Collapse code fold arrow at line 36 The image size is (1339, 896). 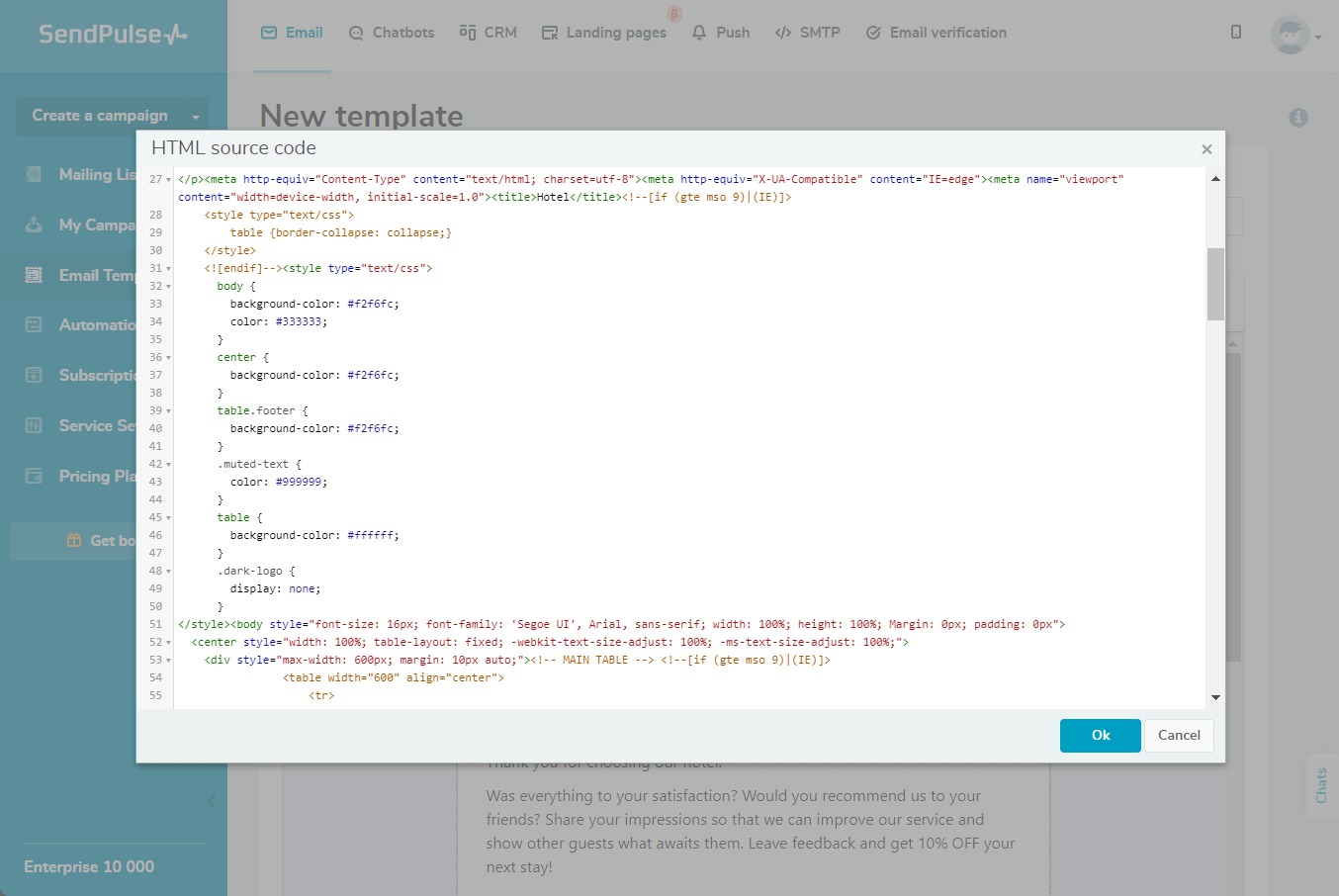click(168, 358)
